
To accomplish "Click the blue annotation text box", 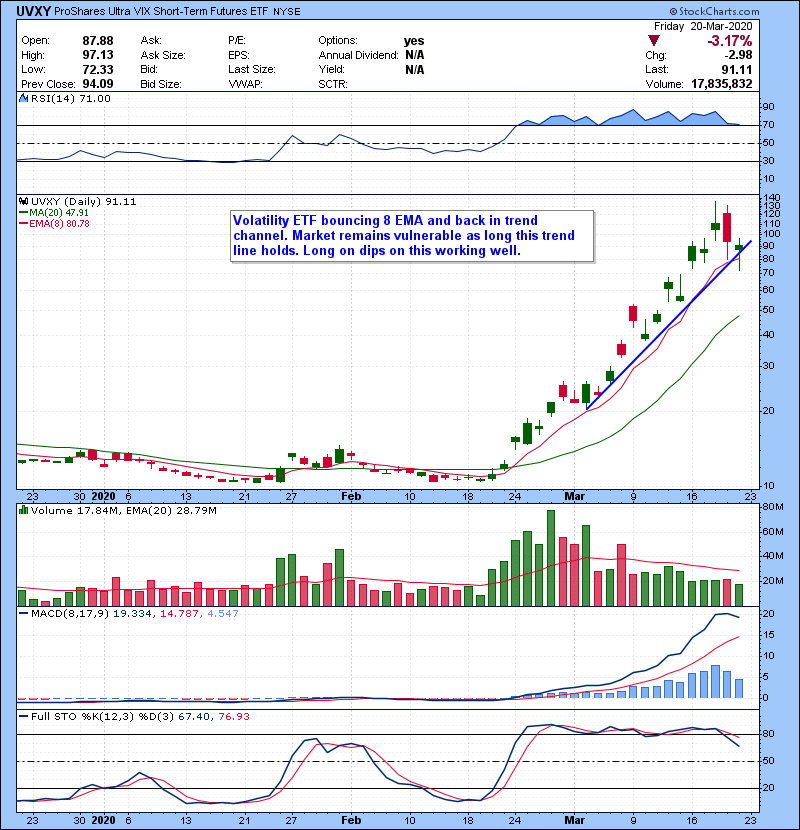I will coord(412,236).
